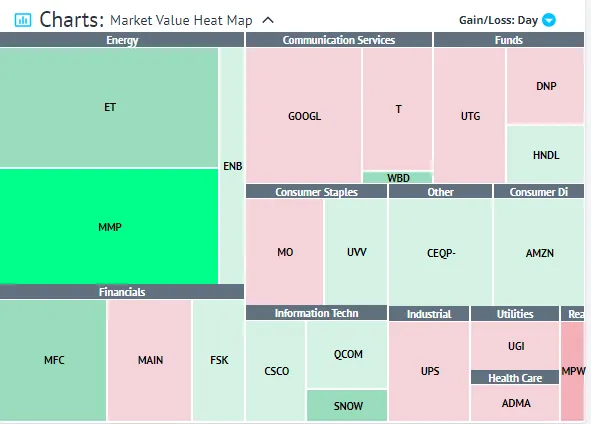Click the Market Value Heat Map title
This screenshot has width=591, height=424.
pos(181,20)
